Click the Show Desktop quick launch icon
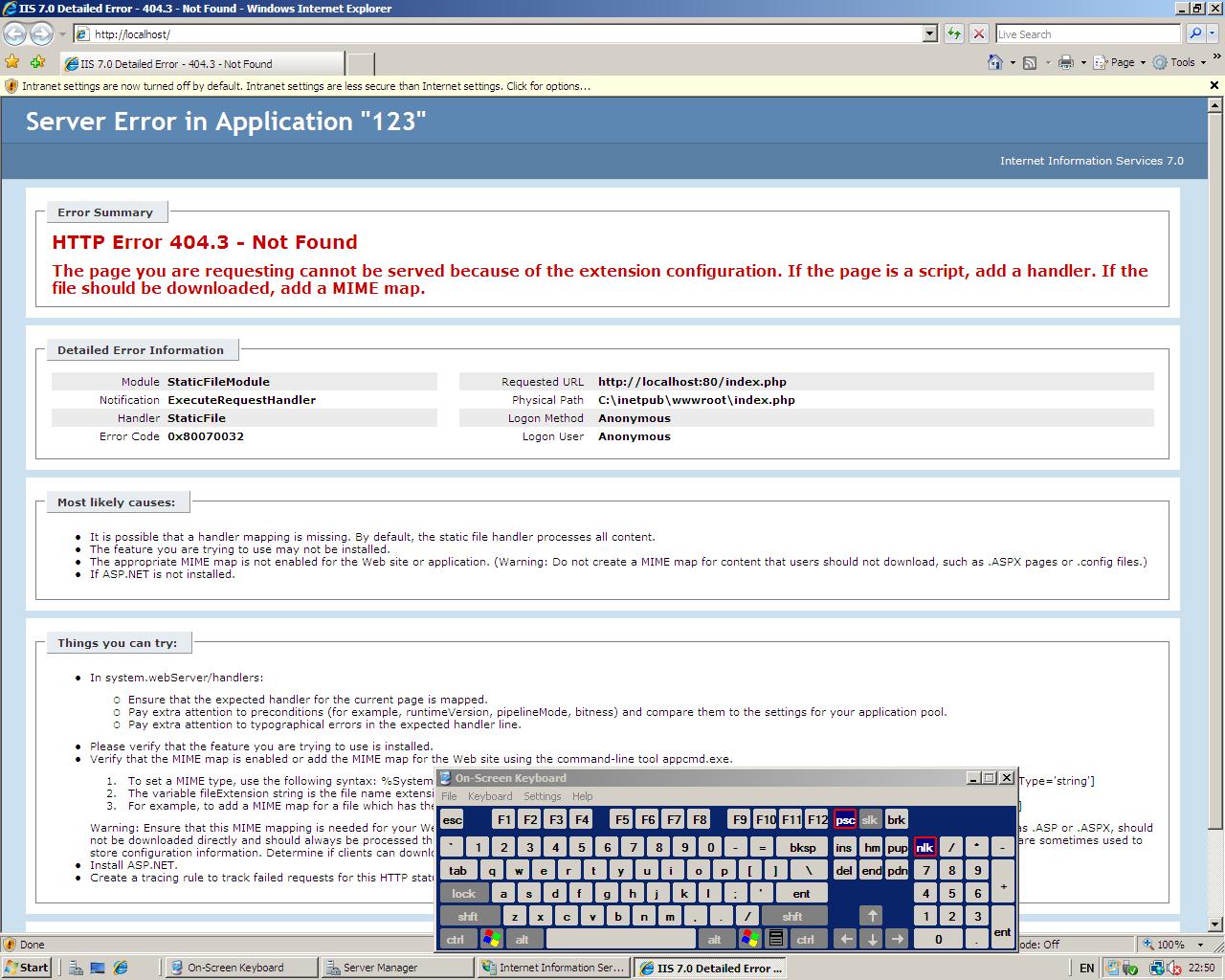This screenshot has height=980, width=1225. click(98, 968)
